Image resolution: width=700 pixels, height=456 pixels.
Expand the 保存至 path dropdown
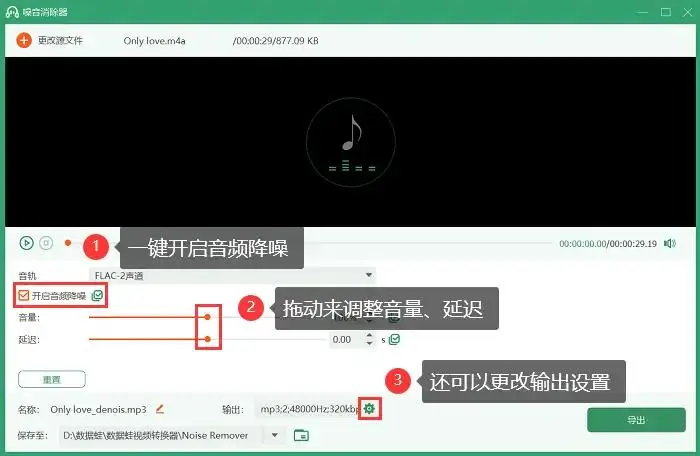(x=275, y=435)
